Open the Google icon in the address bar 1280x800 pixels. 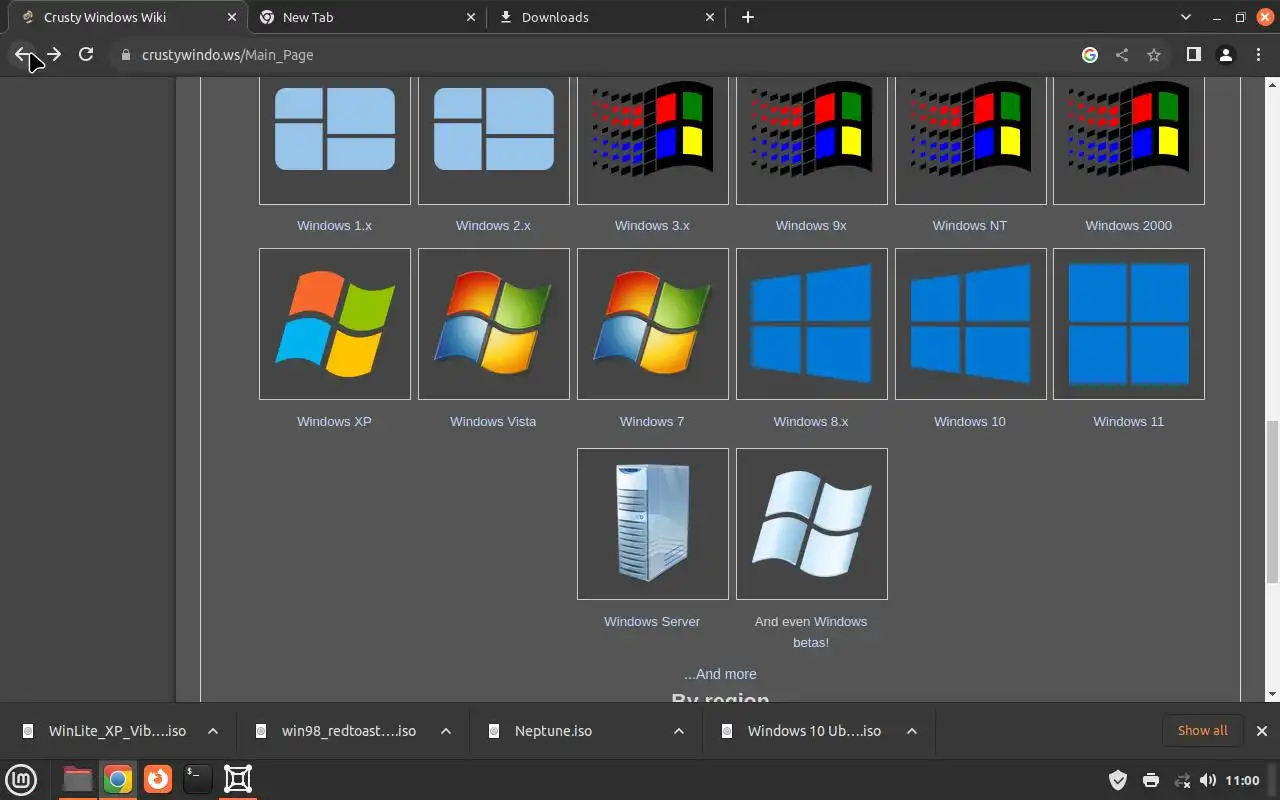pos(1090,55)
